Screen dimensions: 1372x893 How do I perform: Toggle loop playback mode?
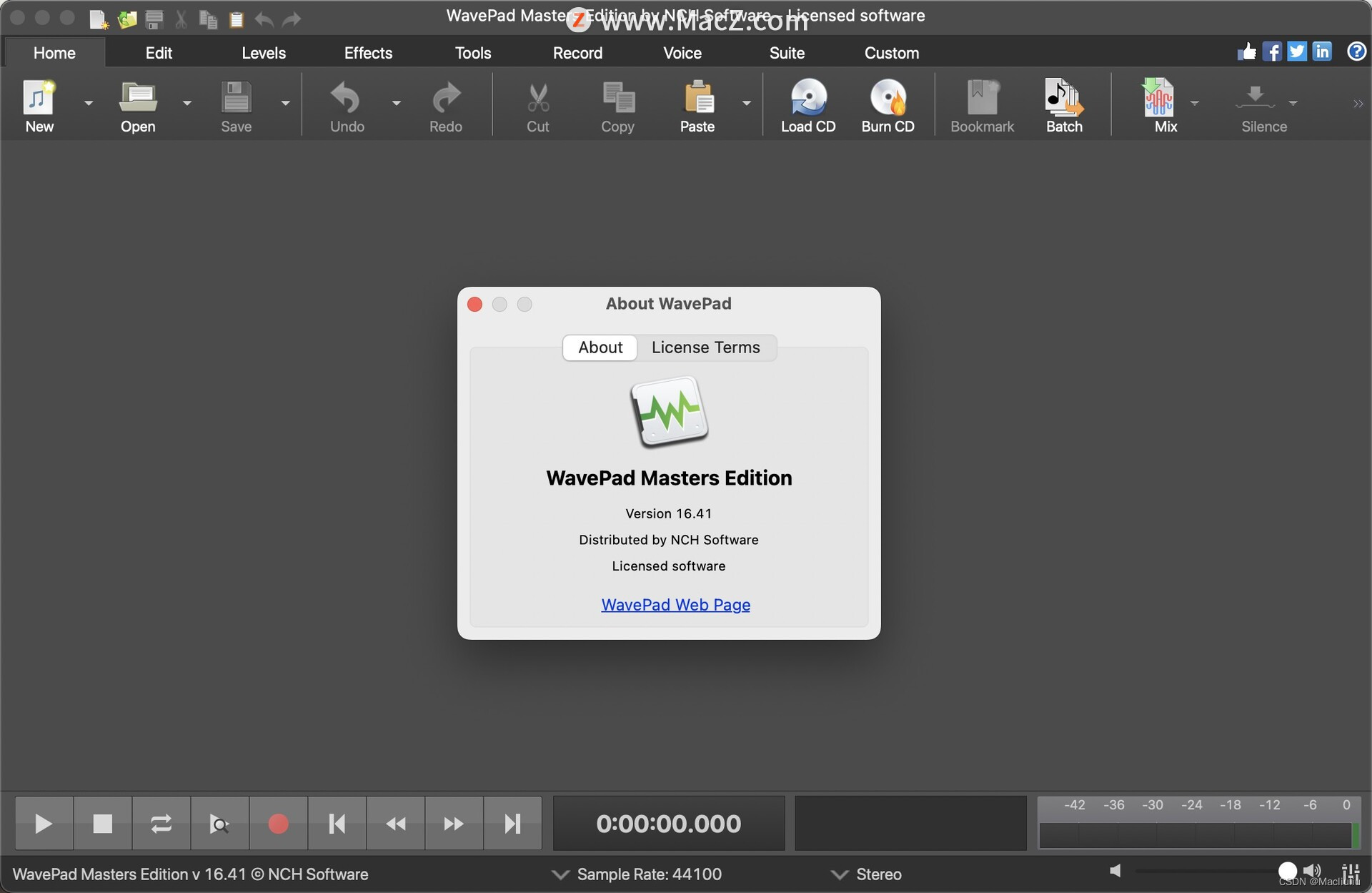[161, 824]
